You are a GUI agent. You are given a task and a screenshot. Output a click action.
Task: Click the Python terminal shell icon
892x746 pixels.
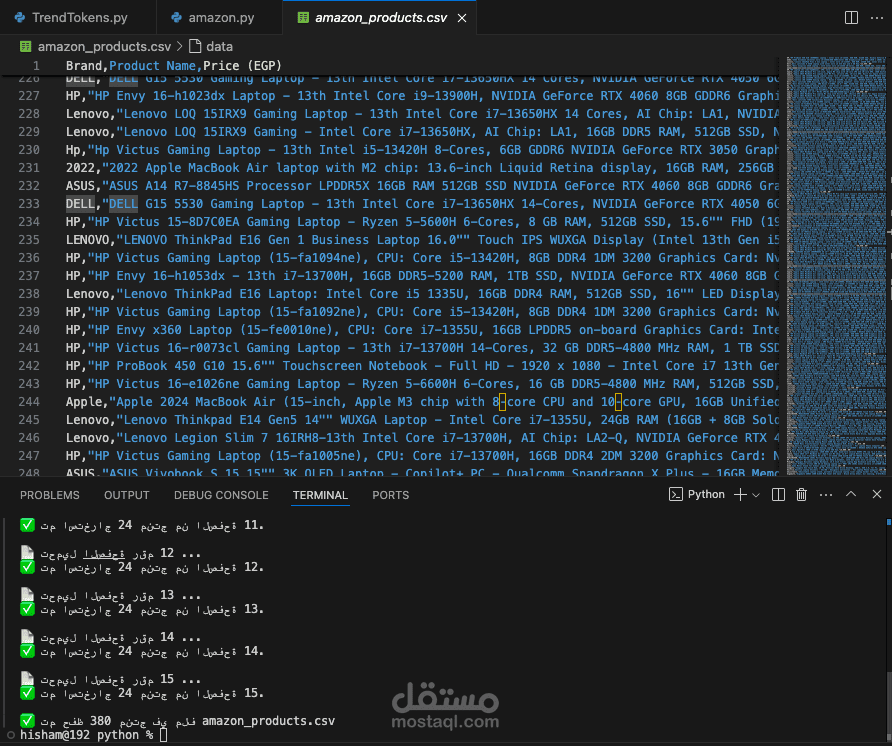[675, 494]
